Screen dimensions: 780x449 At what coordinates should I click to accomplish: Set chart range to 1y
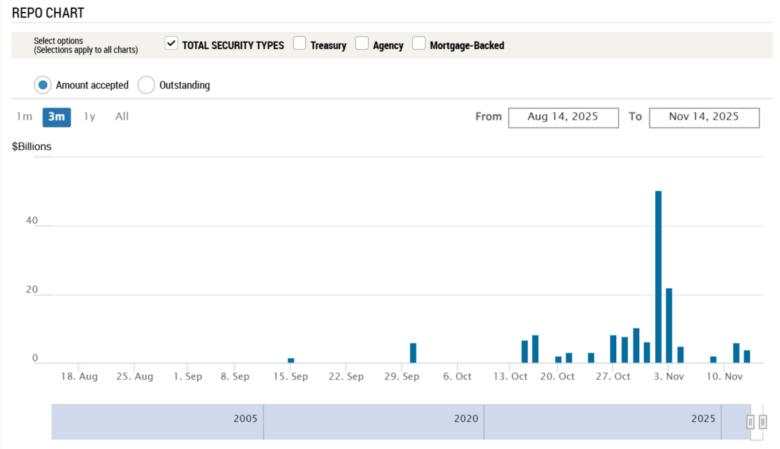(90, 117)
